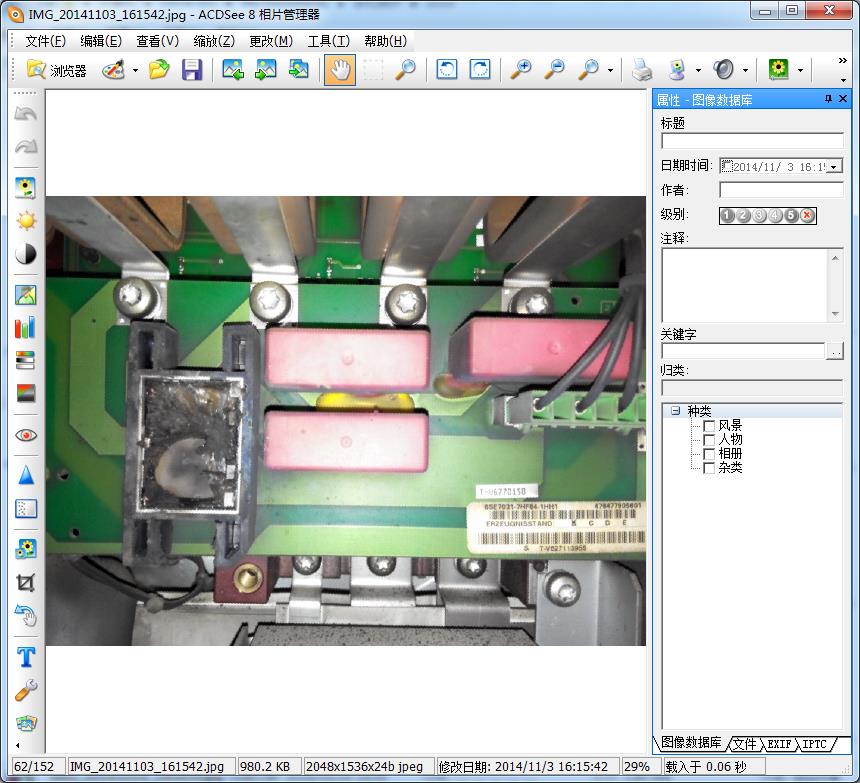The width and height of the screenshot is (860, 783).
Task: Open the half-circle contrast tool
Action: 26,254
